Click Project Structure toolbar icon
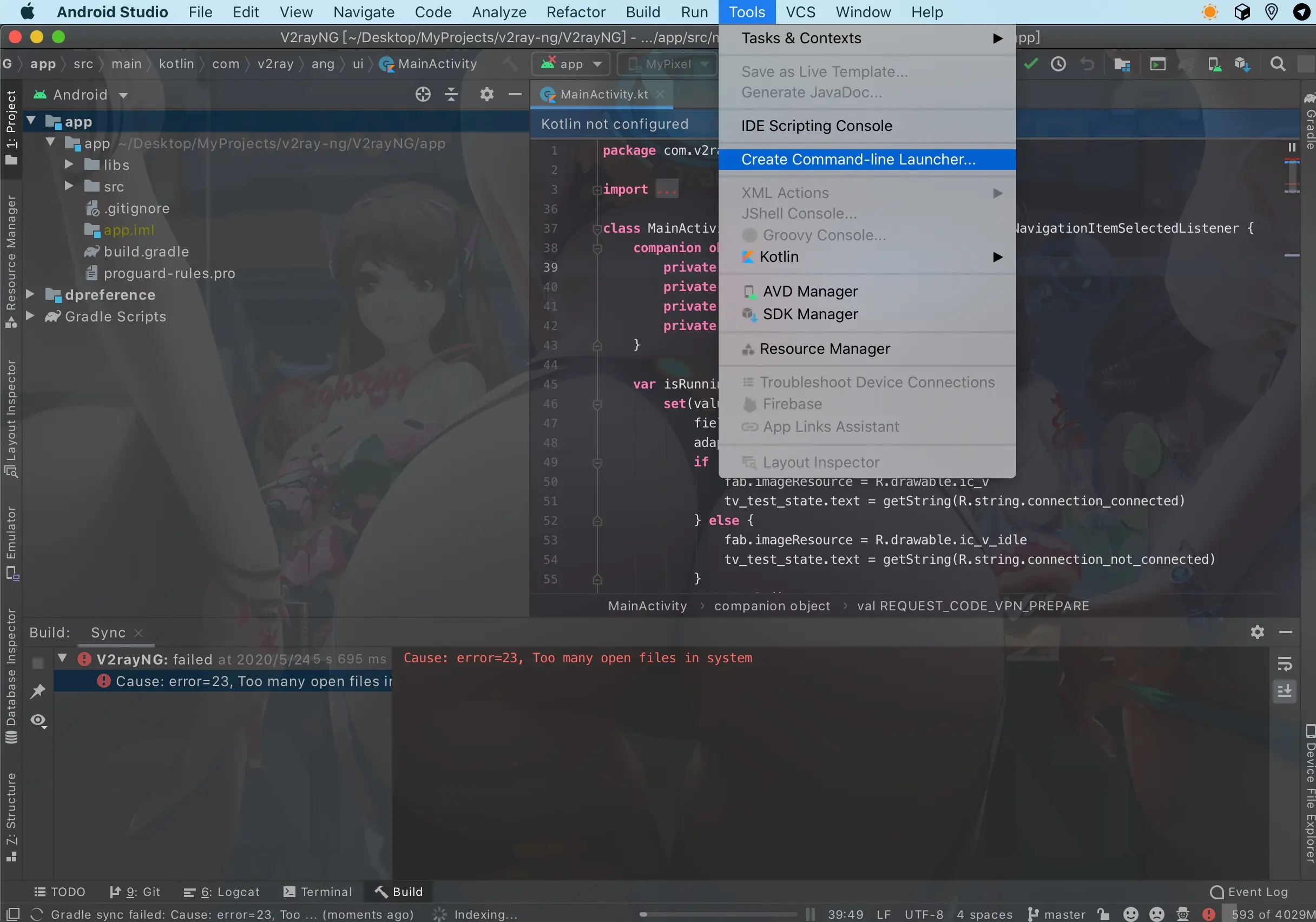Viewport: 1316px width, 922px height. 1122,64
